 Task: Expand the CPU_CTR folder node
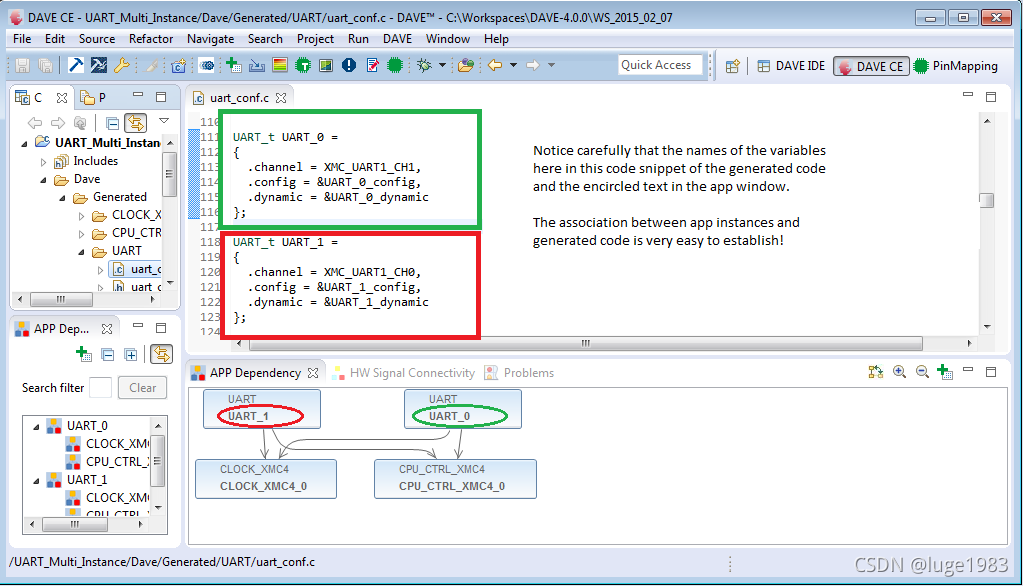click(x=82, y=234)
